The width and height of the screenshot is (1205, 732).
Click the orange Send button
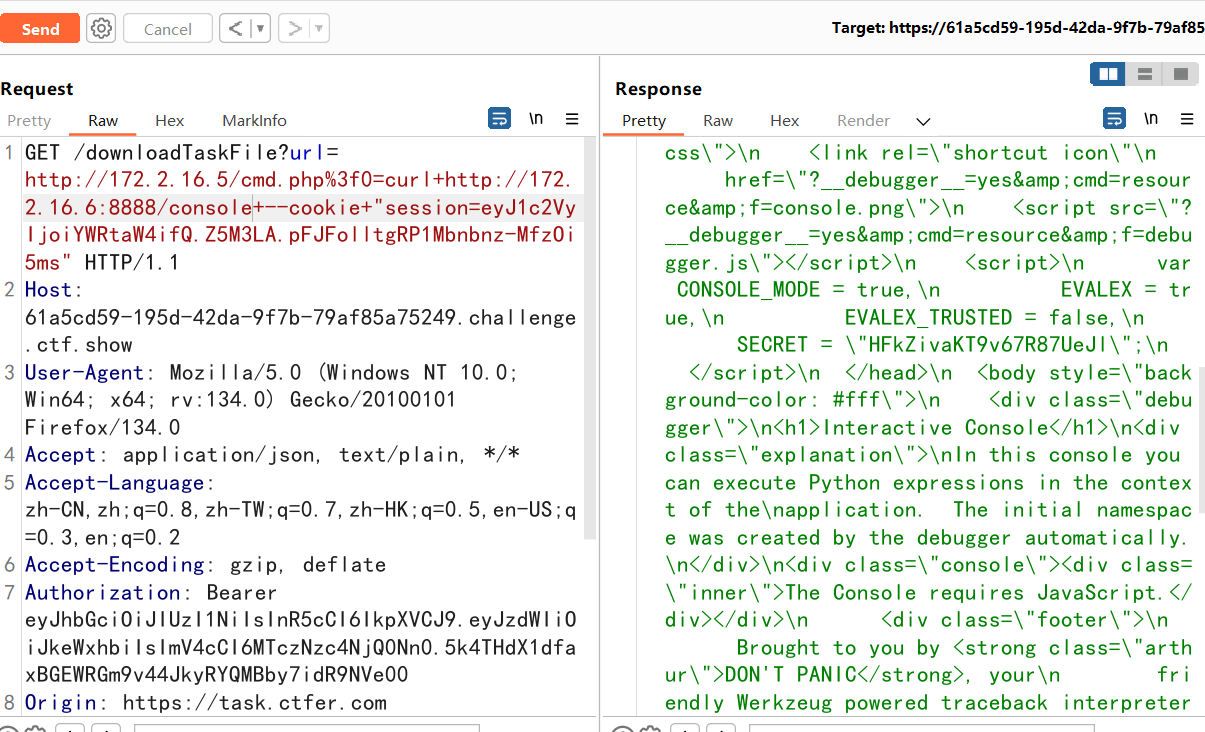[x=40, y=29]
